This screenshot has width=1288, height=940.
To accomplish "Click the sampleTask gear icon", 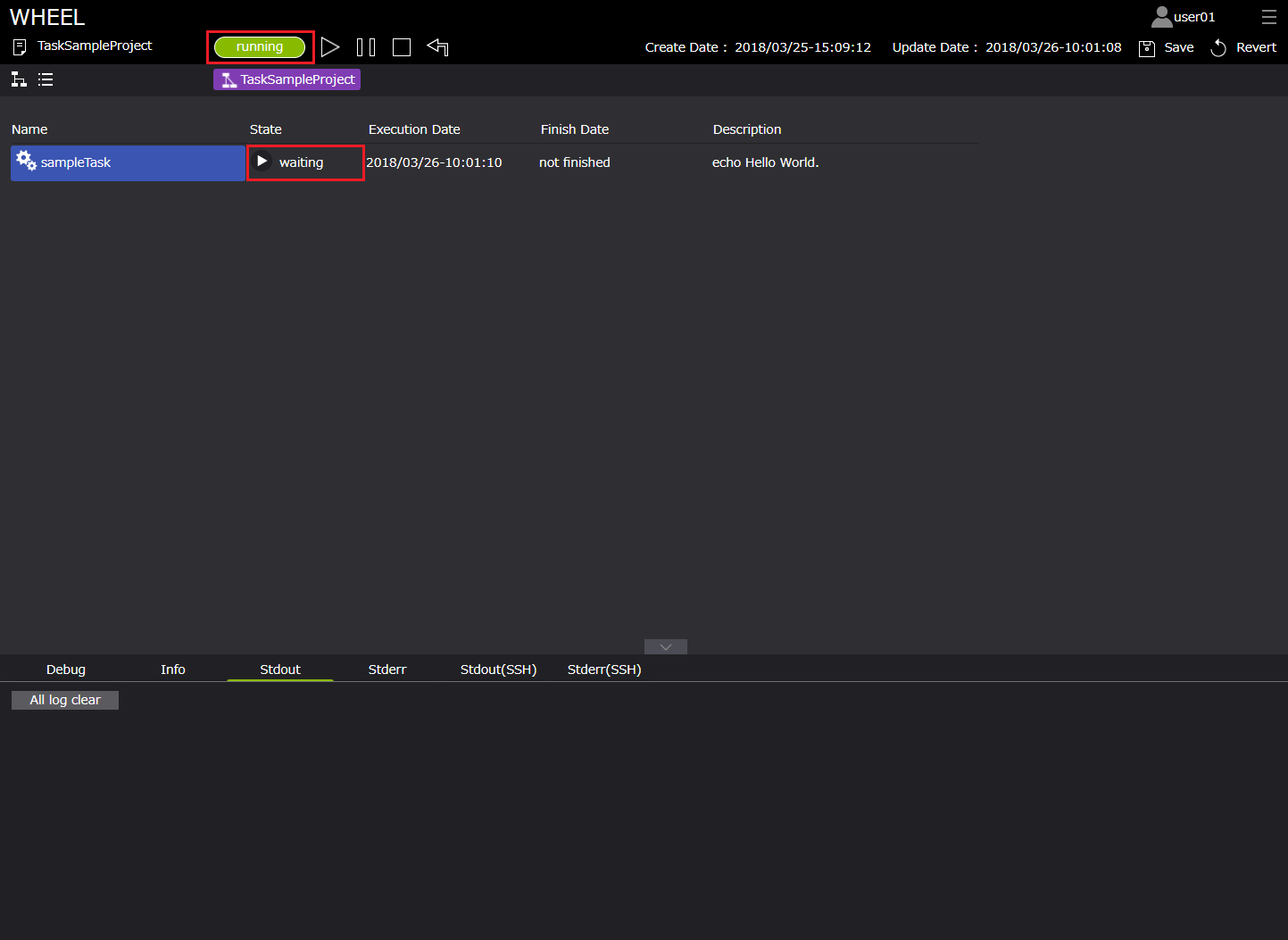I will point(26,162).
